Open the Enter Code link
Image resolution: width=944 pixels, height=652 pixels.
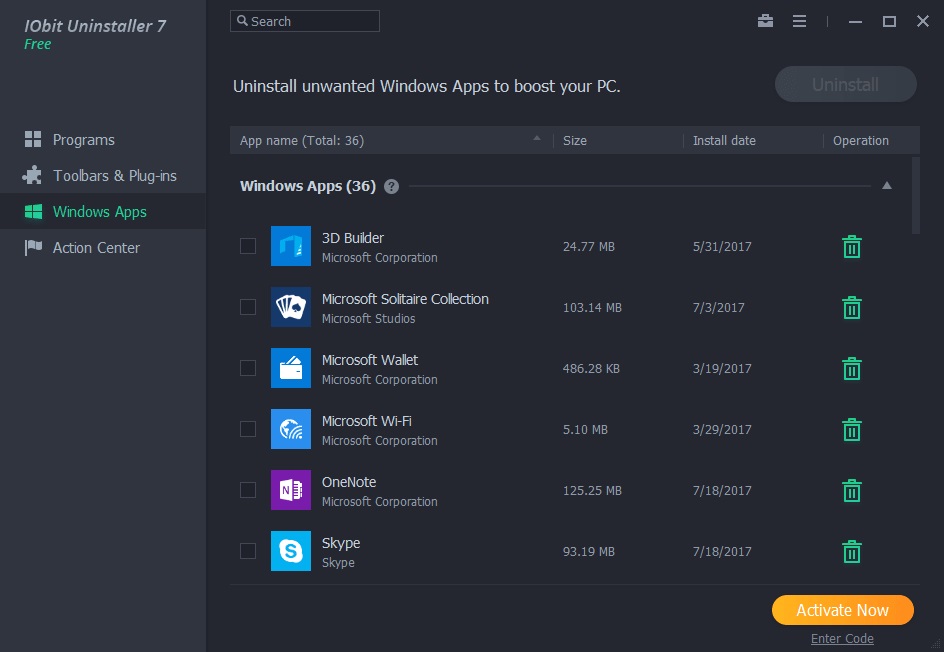pyautogui.click(x=842, y=639)
